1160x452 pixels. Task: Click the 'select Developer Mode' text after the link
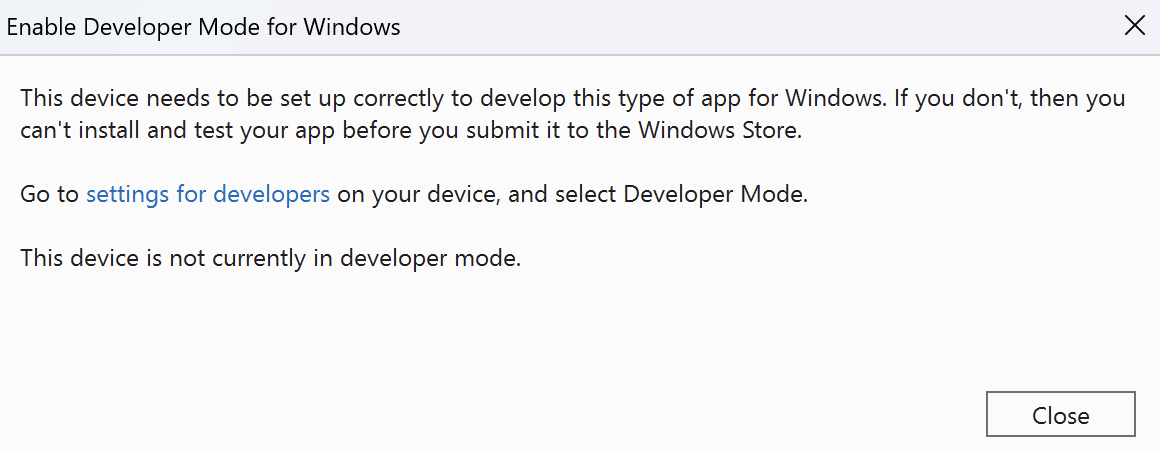click(x=678, y=195)
